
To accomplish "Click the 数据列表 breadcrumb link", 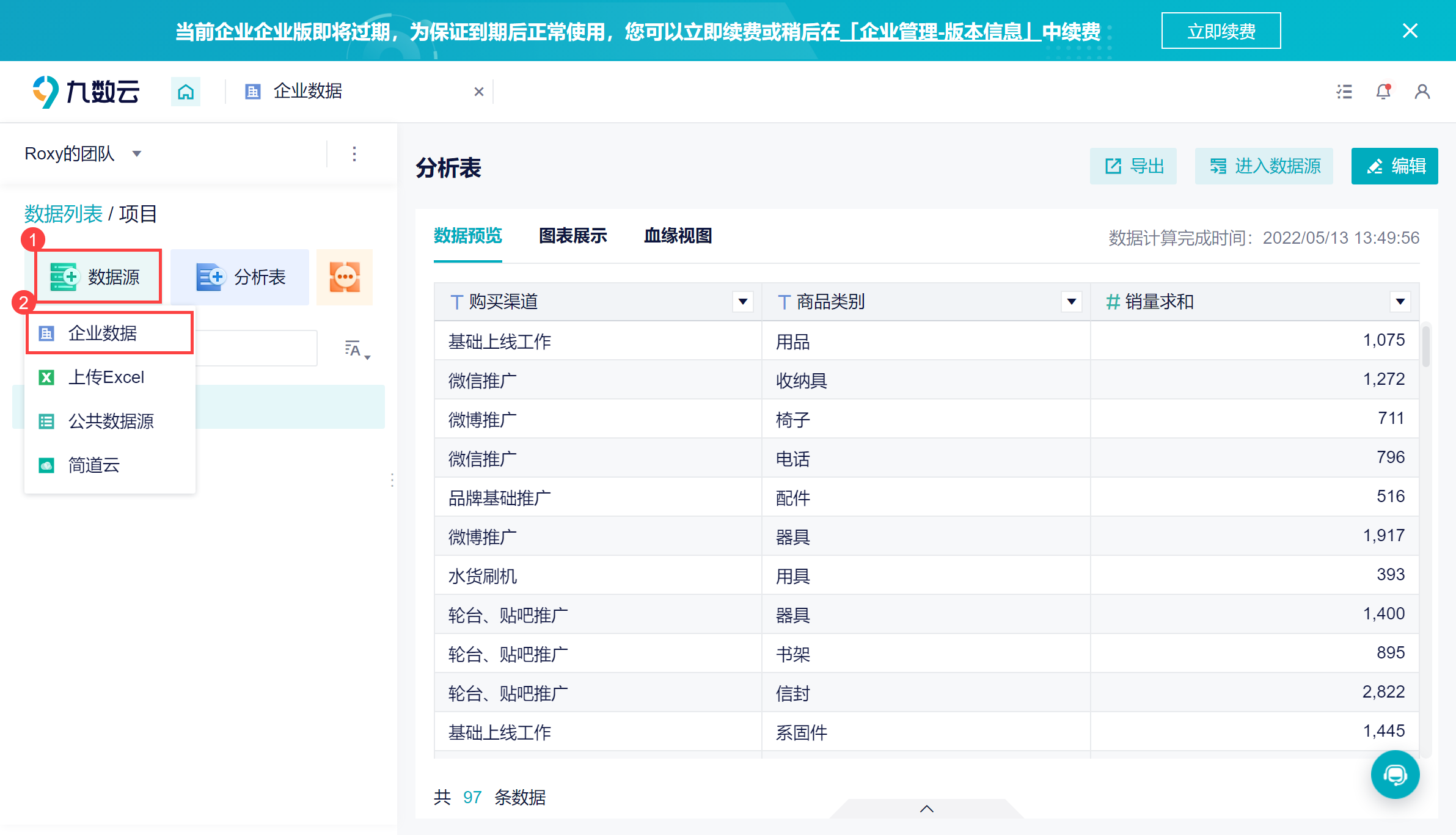I will (63, 214).
